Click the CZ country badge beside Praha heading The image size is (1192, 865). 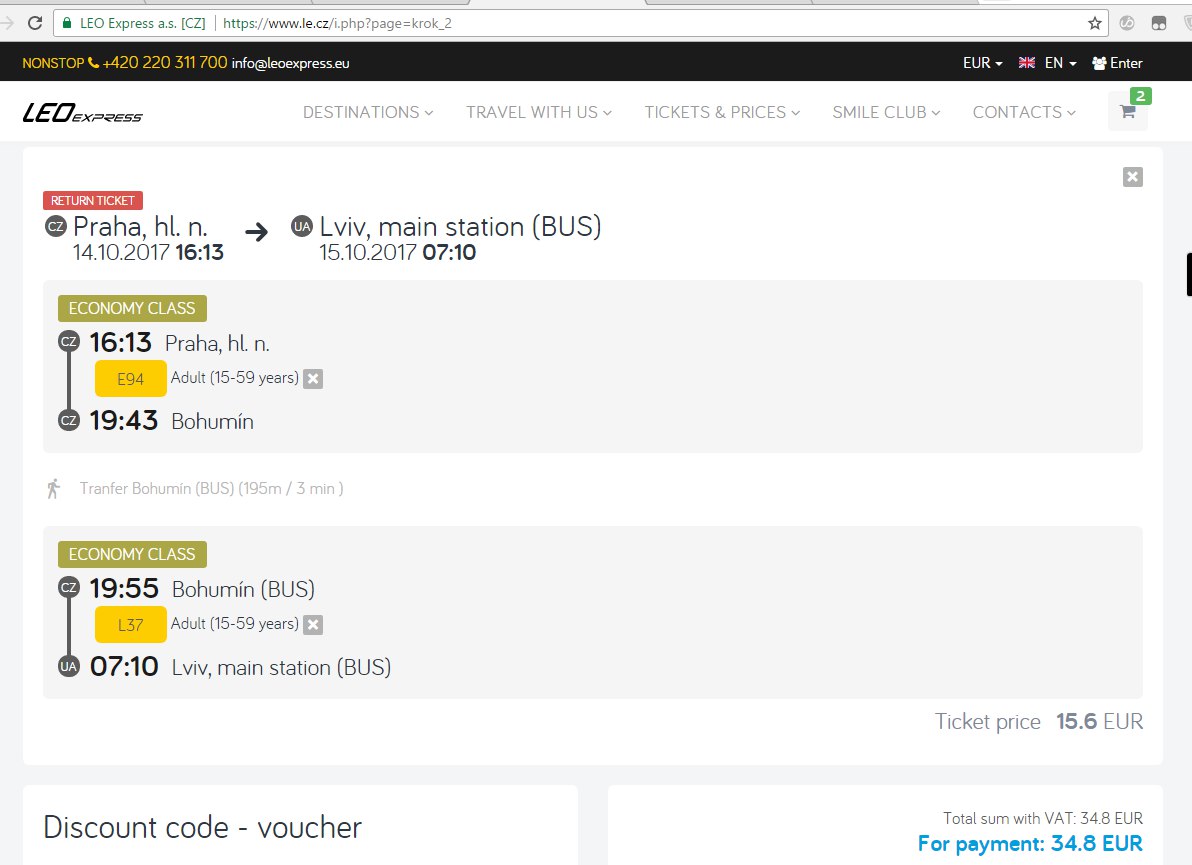click(x=56, y=227)
